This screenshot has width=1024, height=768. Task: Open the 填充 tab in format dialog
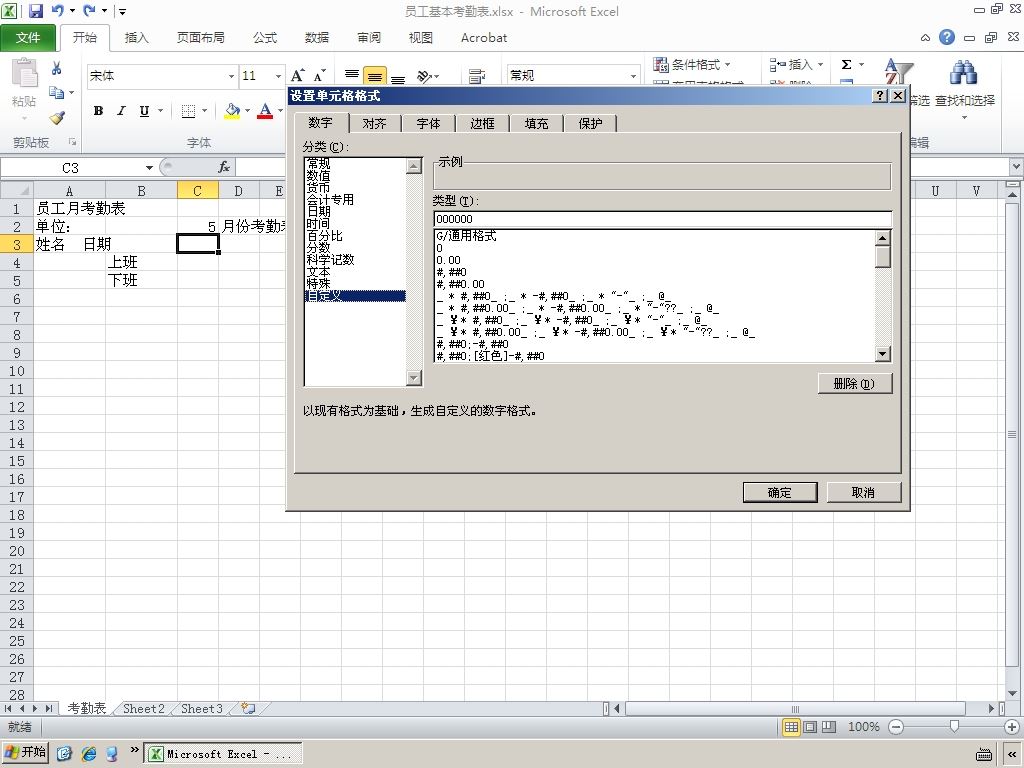click(x=536, y=123)
